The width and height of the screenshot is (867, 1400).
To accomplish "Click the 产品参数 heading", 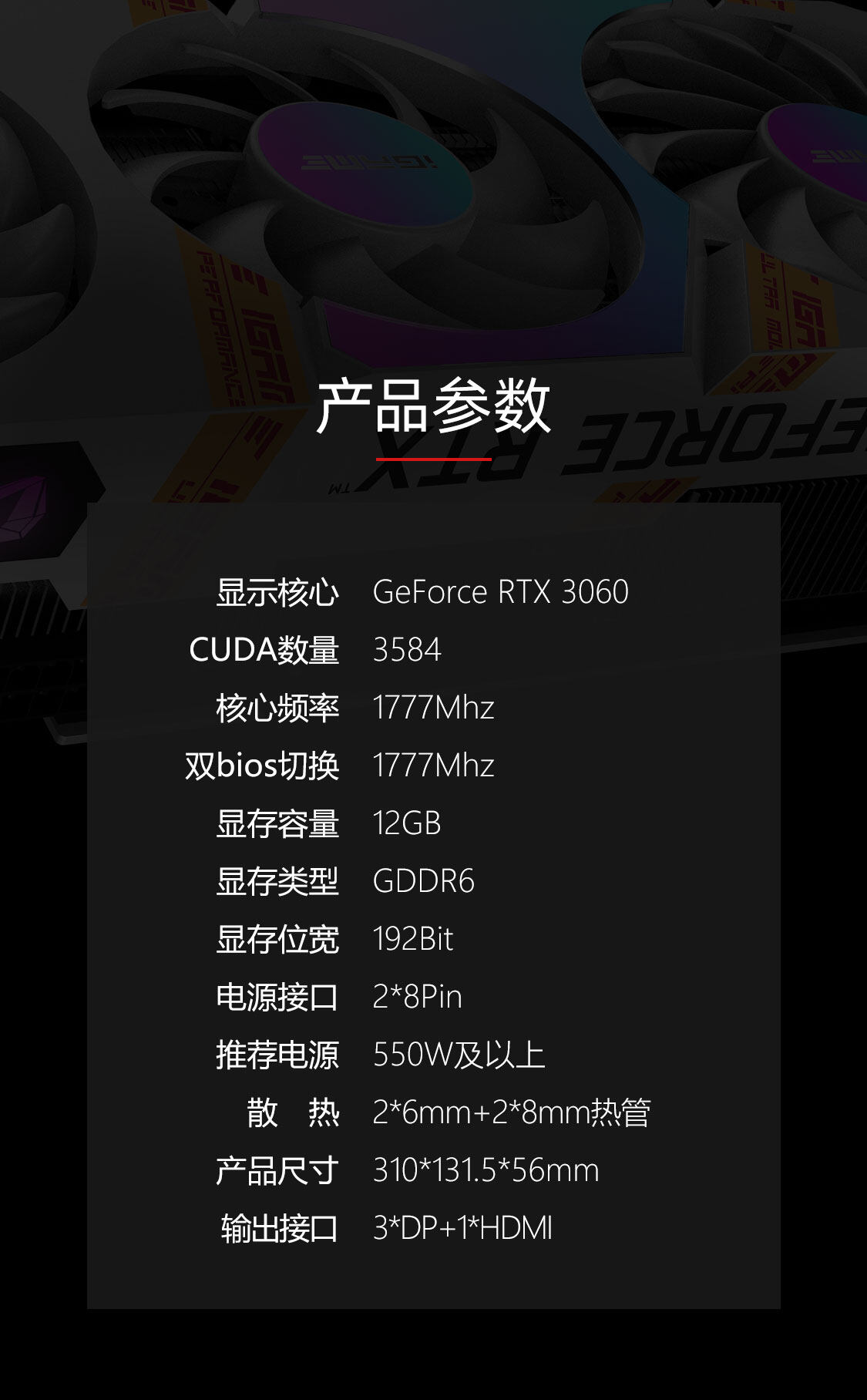I will click(433, 406).
